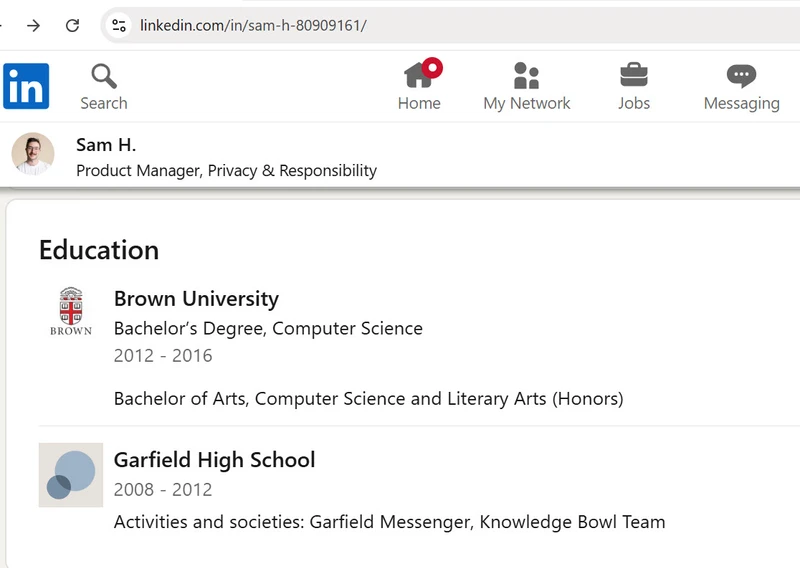Click the linkedin.com URL in the address bar
This screenshot has width=800, height=568.
click(x=253, y=25)
